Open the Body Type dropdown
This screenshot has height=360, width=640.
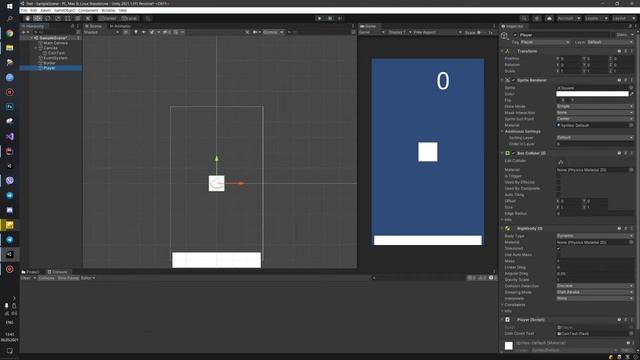pyautogui.click(x=595, y=236)
